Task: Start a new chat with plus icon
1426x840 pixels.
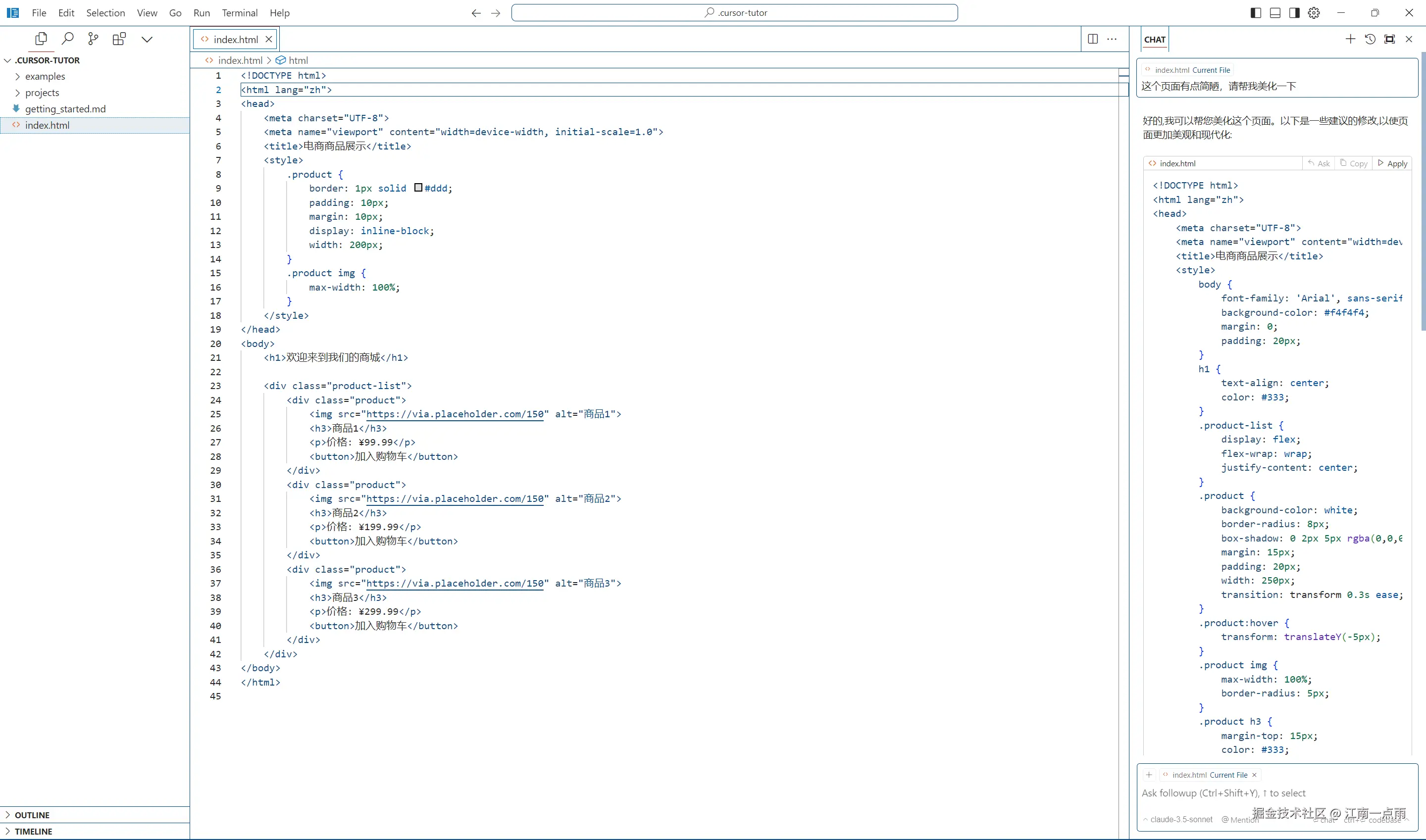Action: [x=1350, y=39]
